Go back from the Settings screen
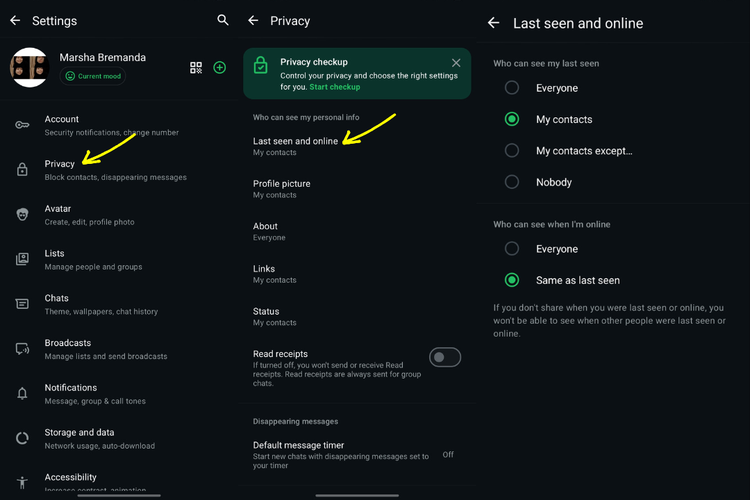This screenshot has width=750, height=500. (15, 21)
